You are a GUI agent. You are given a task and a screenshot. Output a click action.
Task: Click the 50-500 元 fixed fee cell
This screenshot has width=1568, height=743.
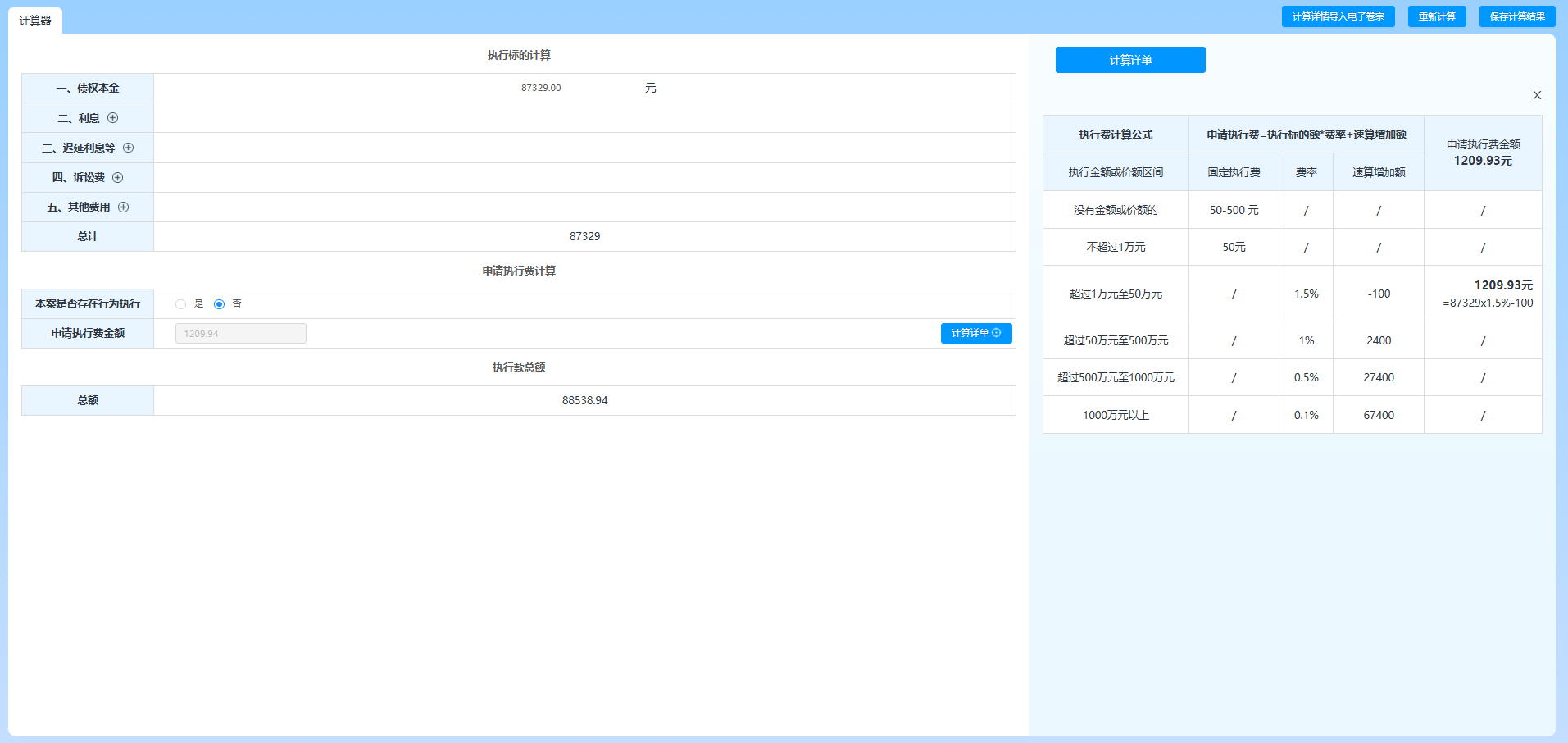click(x=1234, y=210)
